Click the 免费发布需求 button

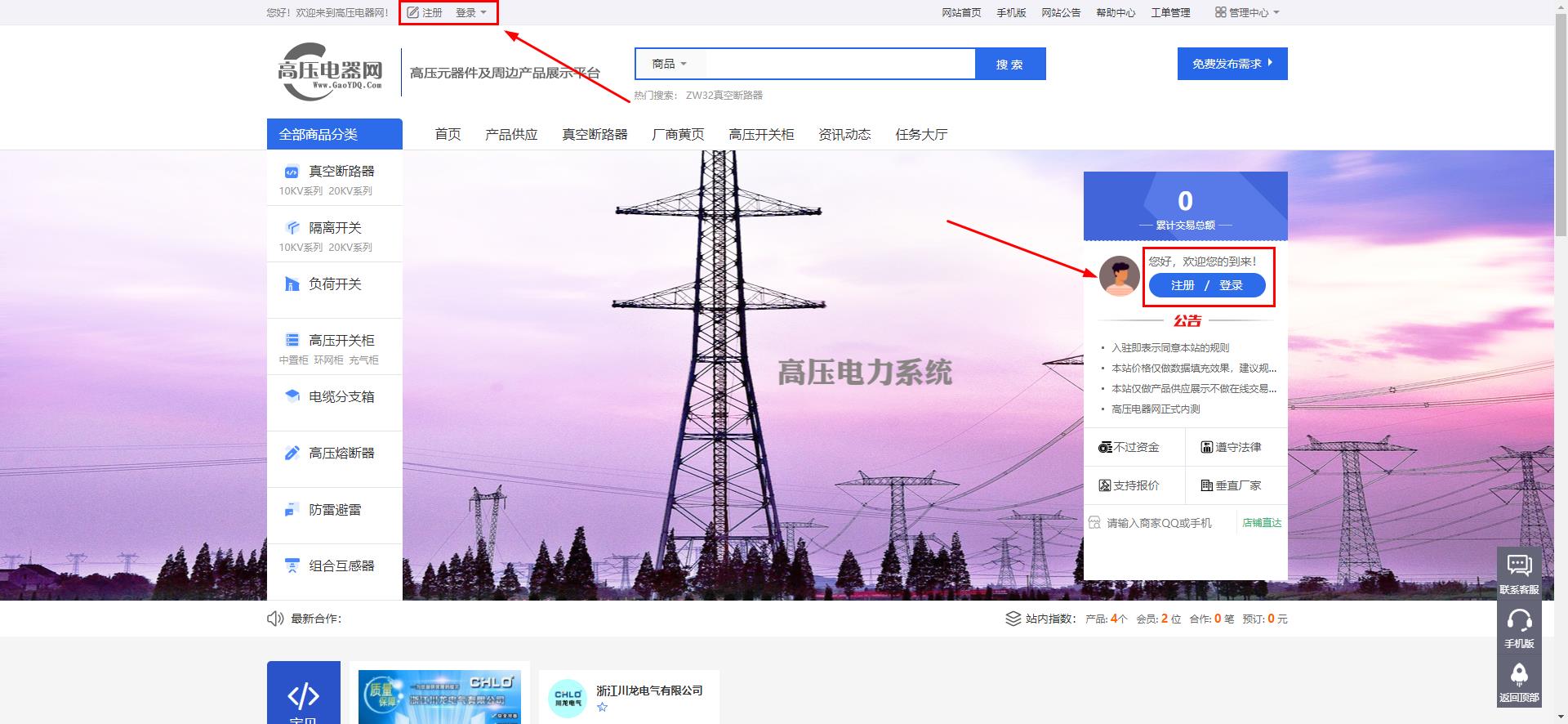[x=1232, y=64]
